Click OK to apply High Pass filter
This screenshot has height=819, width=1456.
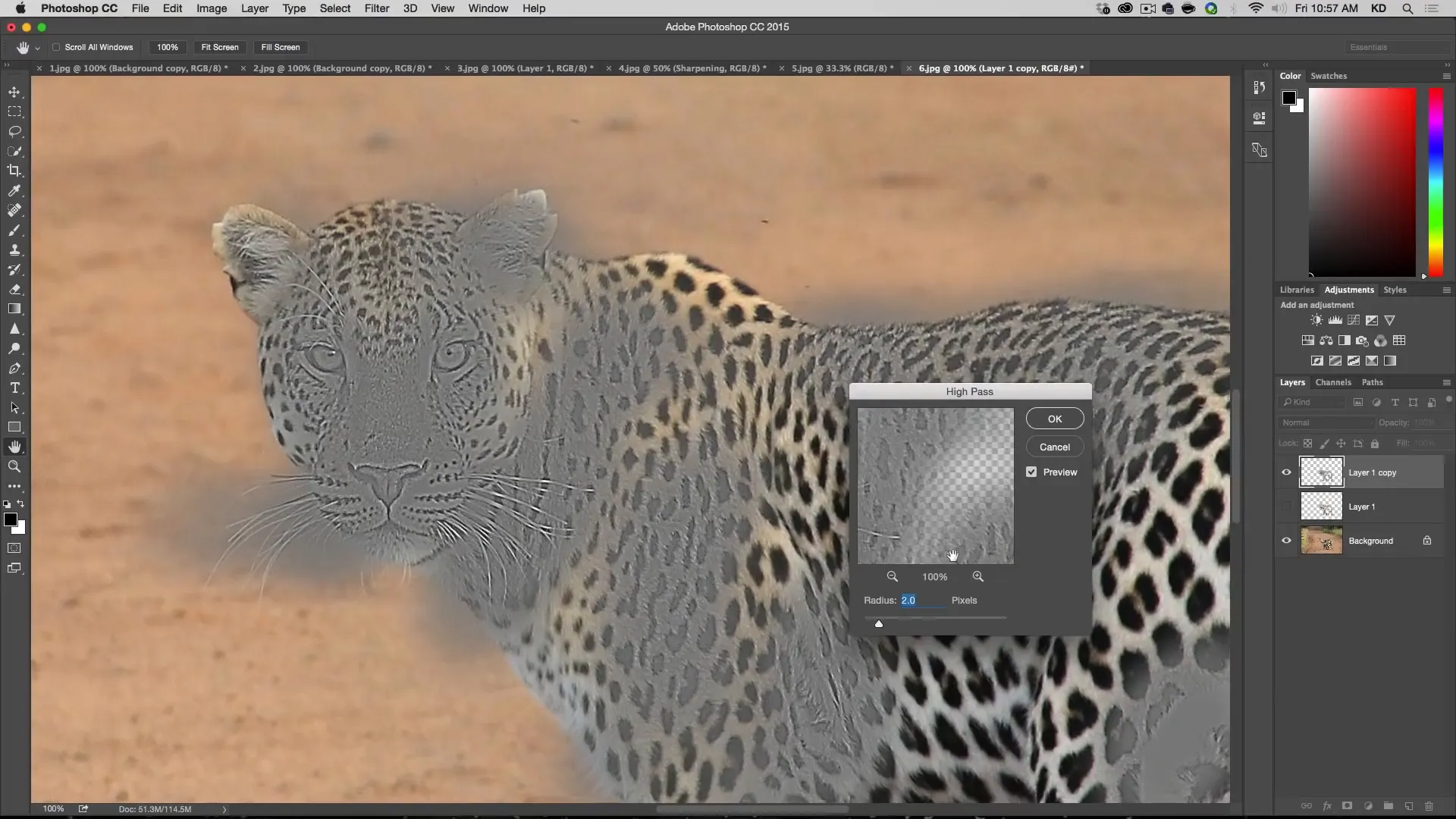[x=1054, y=418]
